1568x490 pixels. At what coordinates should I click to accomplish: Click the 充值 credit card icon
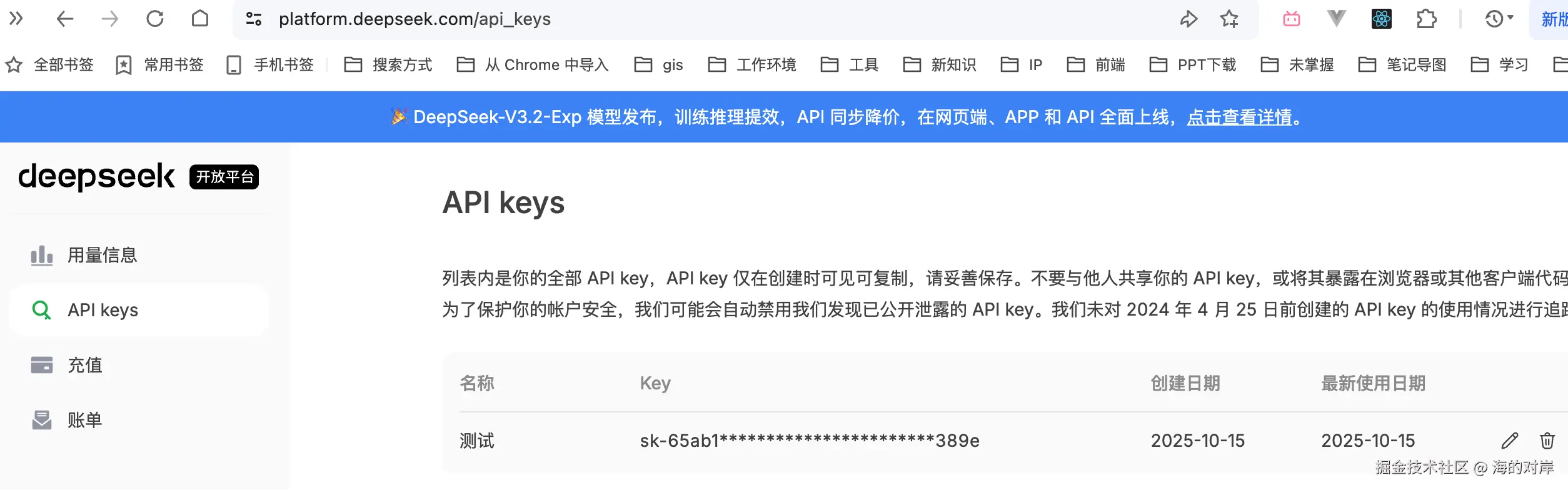42,365
